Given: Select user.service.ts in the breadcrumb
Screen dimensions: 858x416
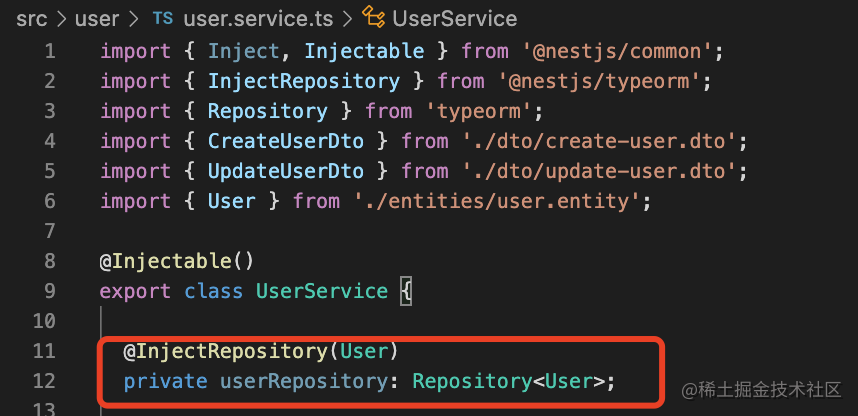Looking at the screenshot, I should click(x=254, y=18).
